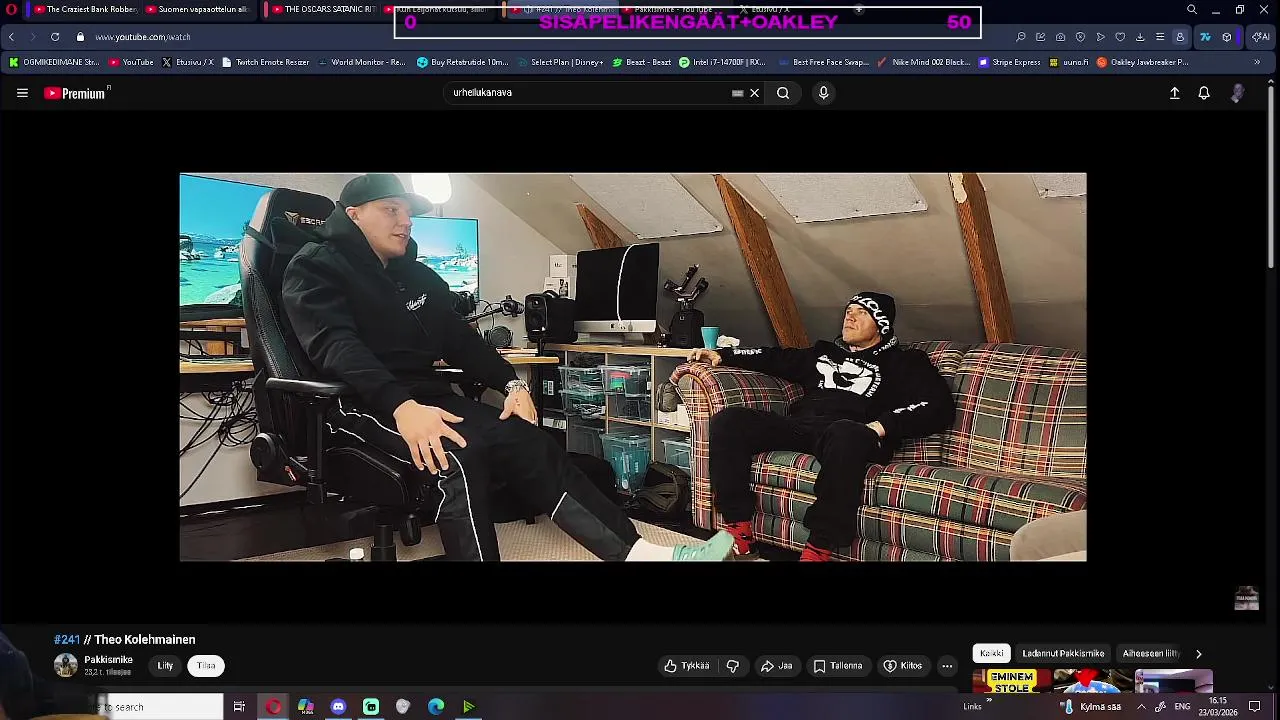The image size is (1280, 720).
Task: Select the Lataanut Pakkismike chip
Action: pyautogui.click(x=1063, y=653)
